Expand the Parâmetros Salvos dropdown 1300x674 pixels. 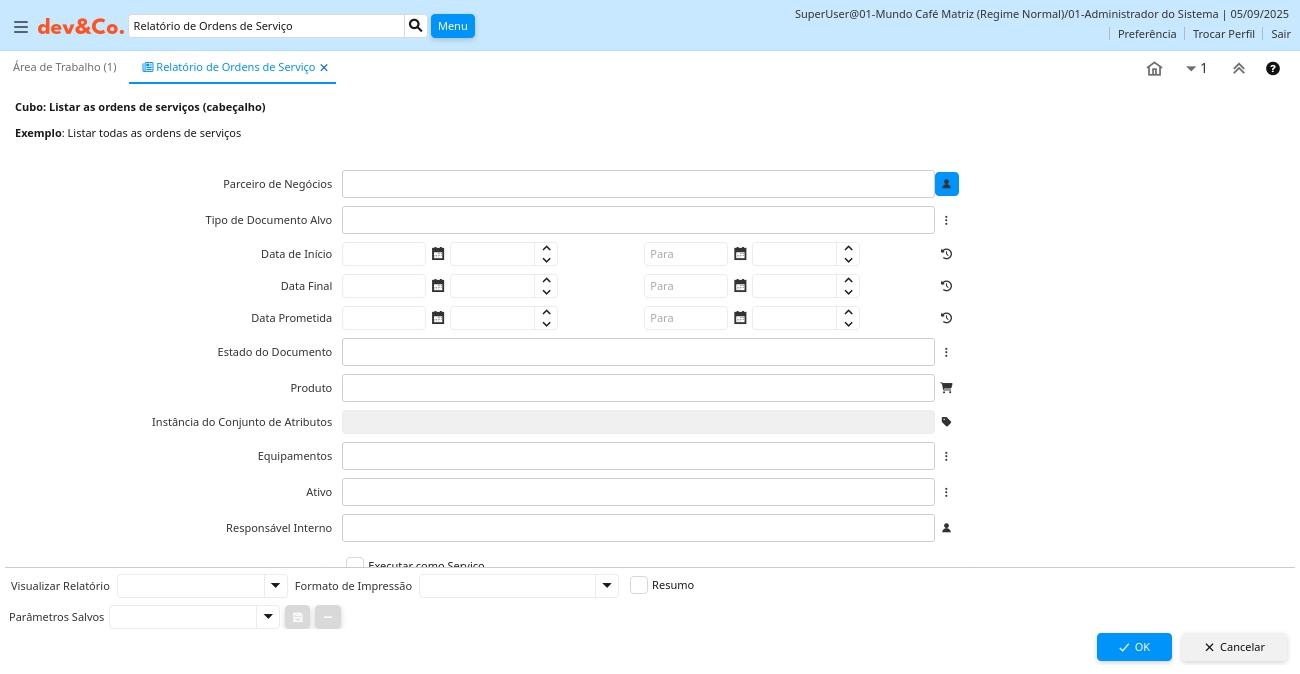[x=268, y=617]
